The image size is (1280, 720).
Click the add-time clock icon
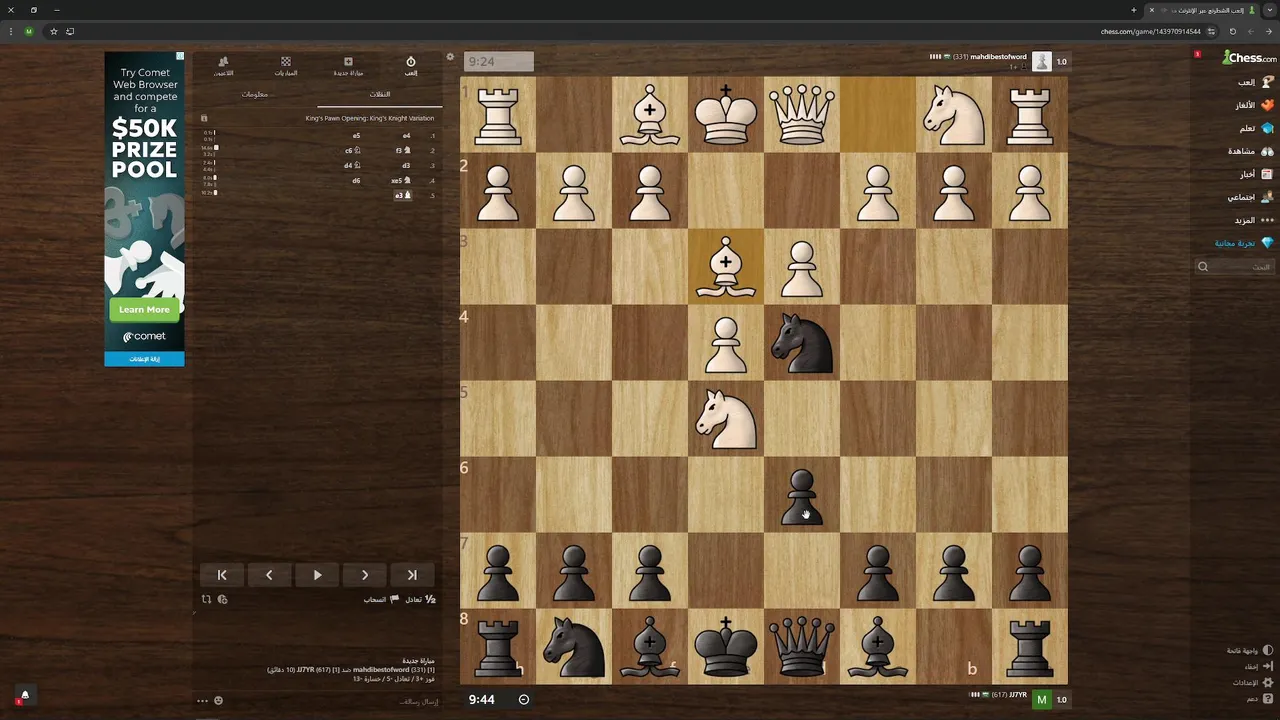222,599
